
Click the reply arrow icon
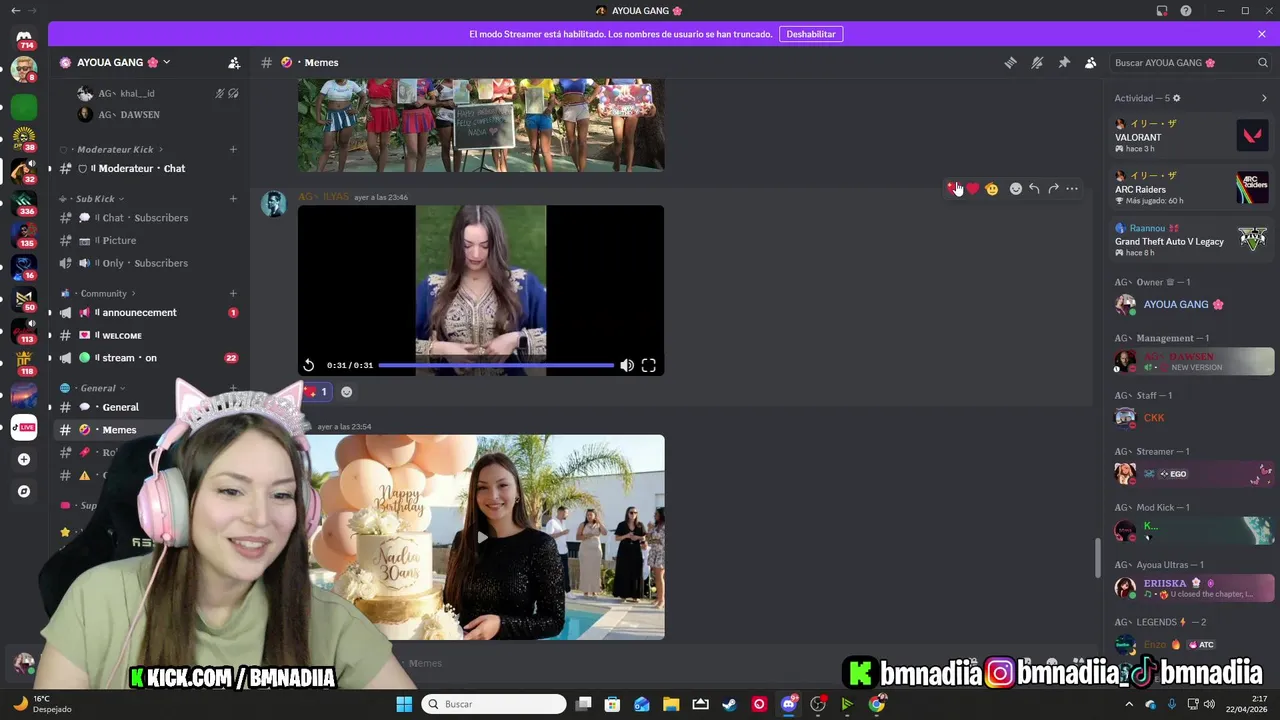pos(1034,188)
